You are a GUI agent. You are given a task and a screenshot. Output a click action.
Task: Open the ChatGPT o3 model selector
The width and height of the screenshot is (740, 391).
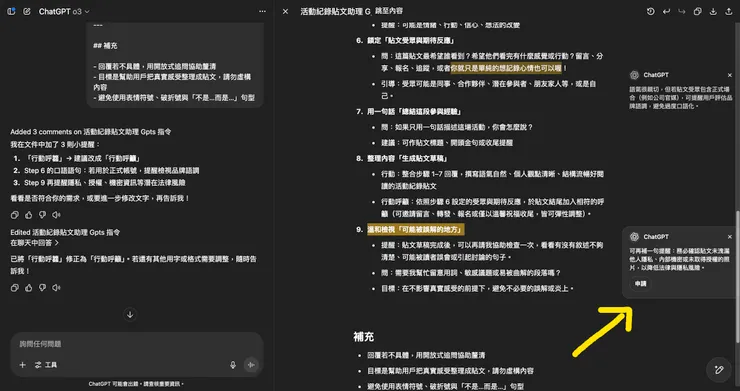point(64,11)
